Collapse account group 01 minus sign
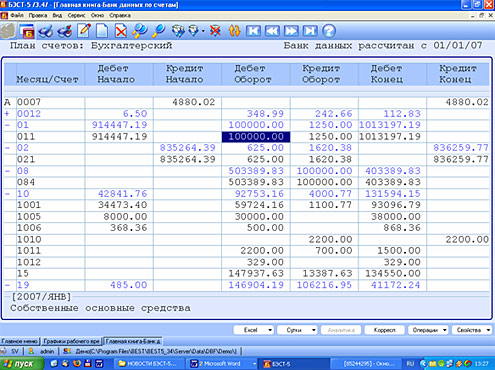Viewport: 495px width, 370px height. click(x=7, y=125)
